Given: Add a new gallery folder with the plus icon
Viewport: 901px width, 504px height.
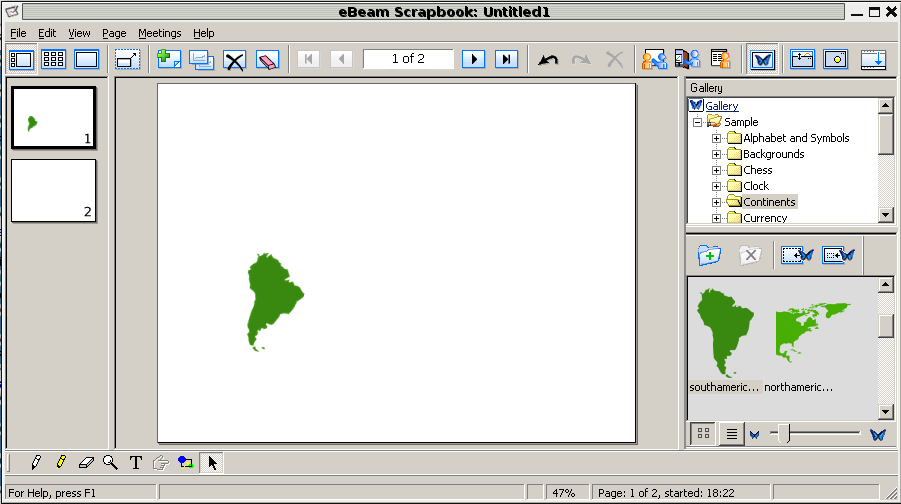Looking at the screenshot, I should (709, 255).
